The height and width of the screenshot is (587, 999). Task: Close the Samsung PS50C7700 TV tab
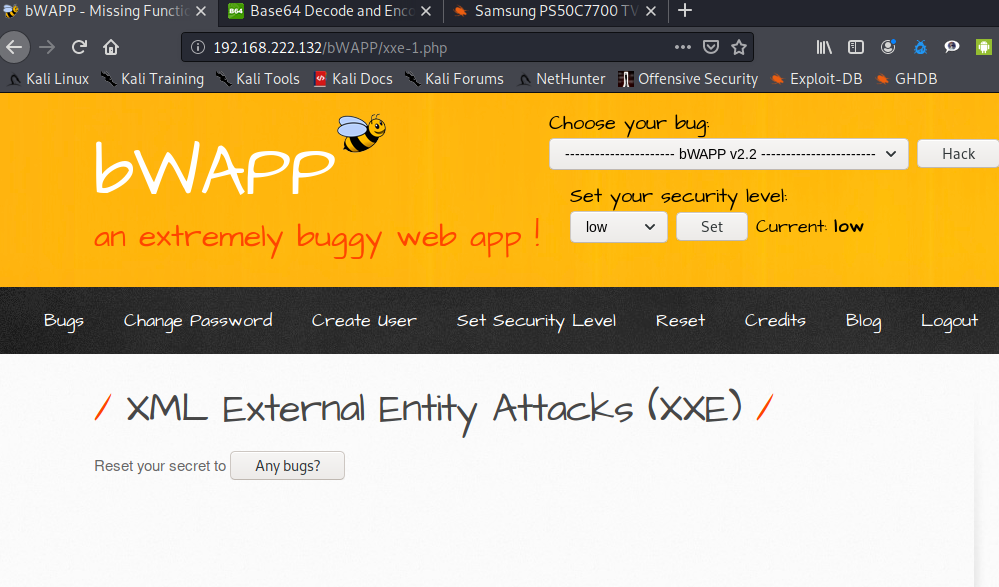650,11
